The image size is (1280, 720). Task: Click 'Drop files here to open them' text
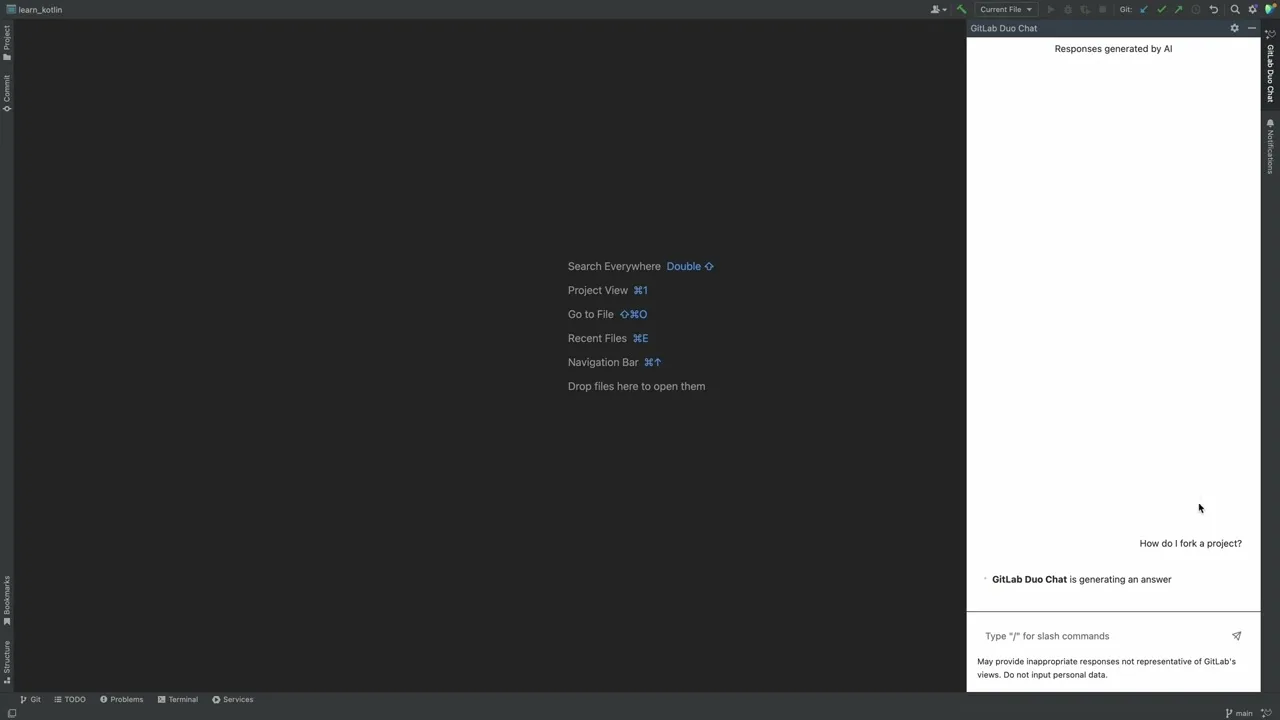[x=636, y=387]
